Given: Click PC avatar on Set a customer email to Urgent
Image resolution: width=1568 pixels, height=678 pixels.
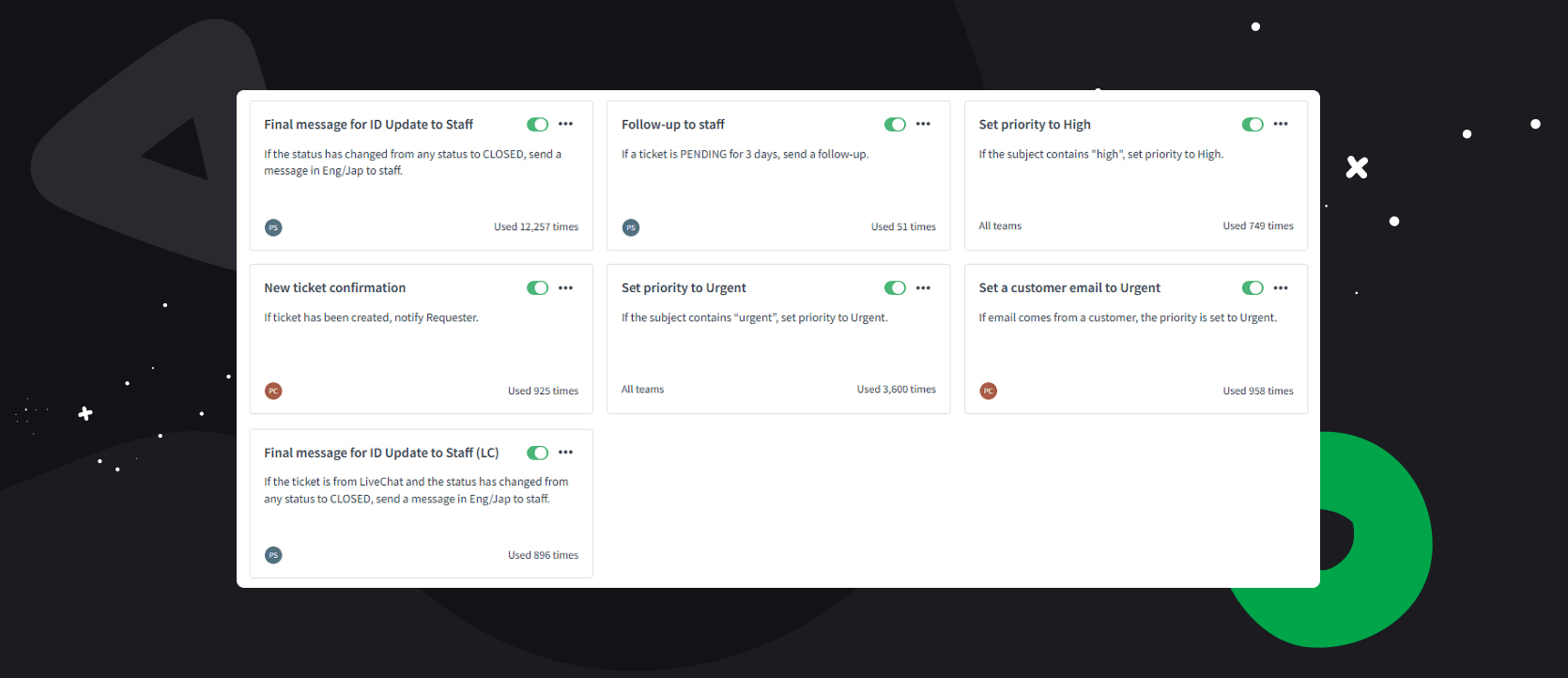Looking at the screenshot, I should (988, 391).
